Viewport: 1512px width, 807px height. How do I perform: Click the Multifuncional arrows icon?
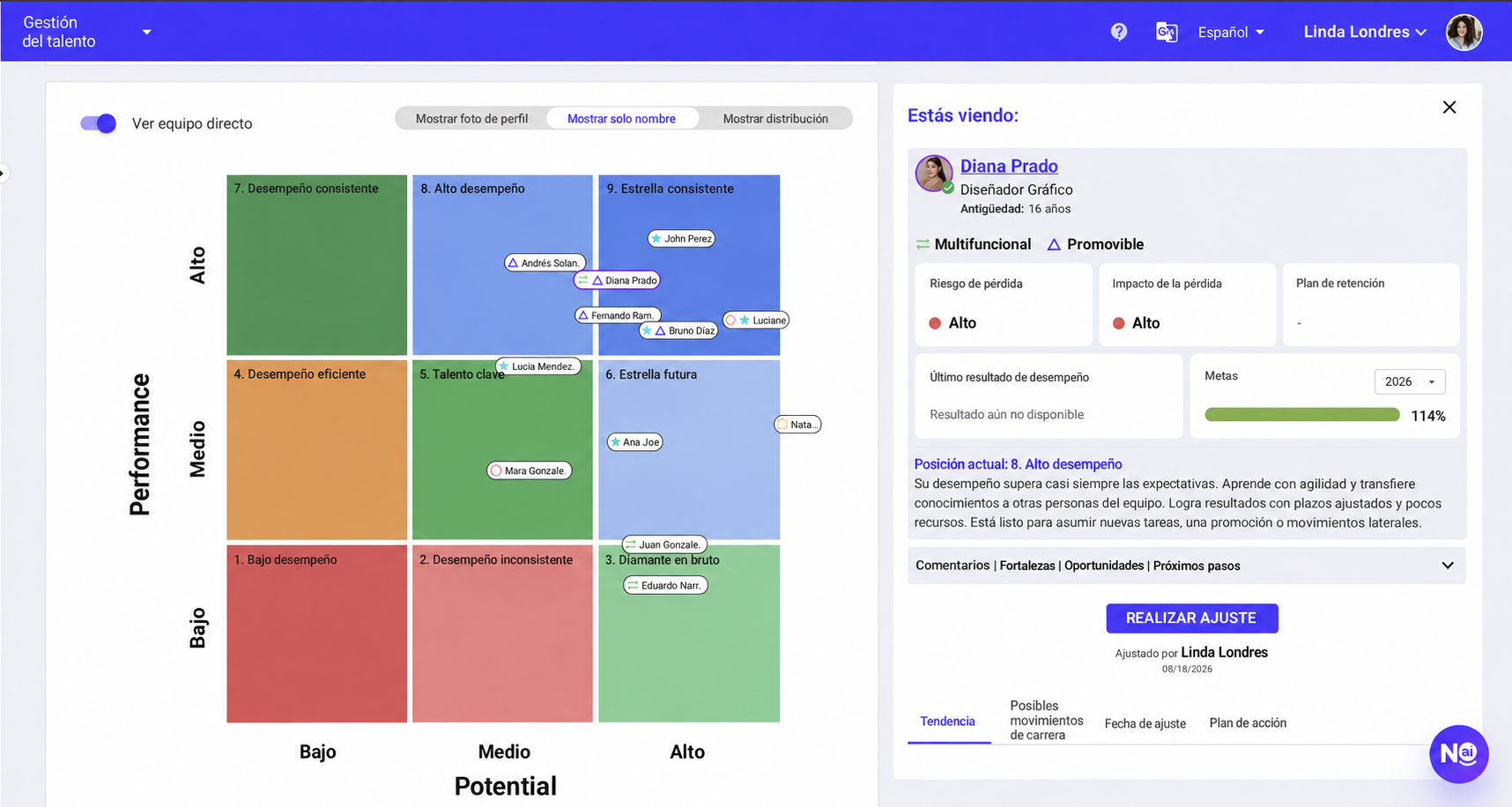pyautogui.click(x=923, y=244)
